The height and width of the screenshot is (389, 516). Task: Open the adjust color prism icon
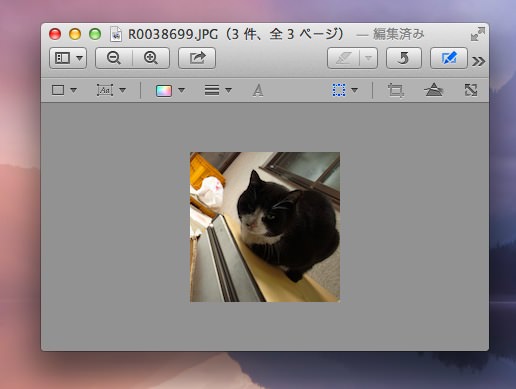(x=433, y=90)
